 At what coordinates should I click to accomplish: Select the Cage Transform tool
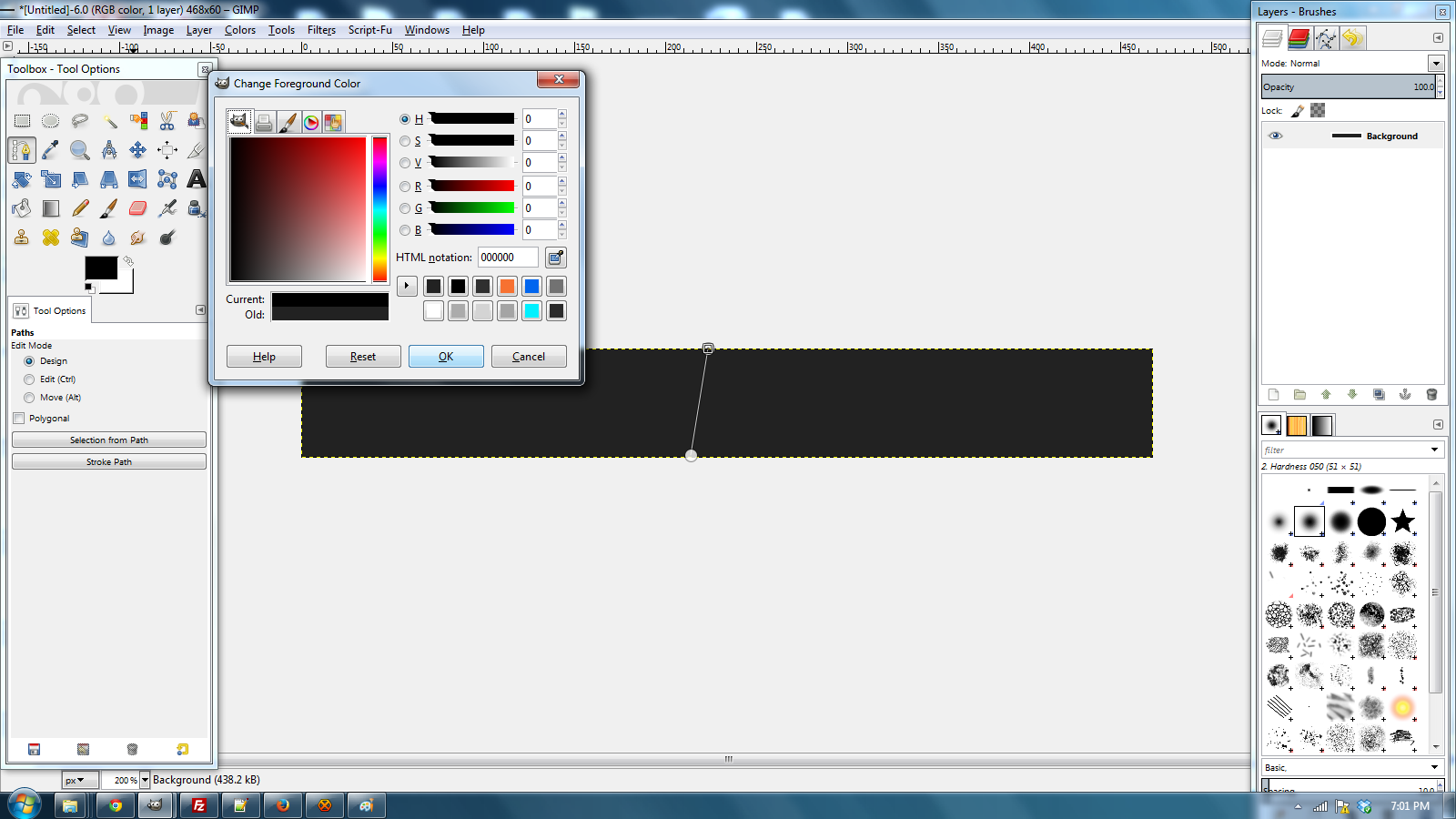(167, 179)
